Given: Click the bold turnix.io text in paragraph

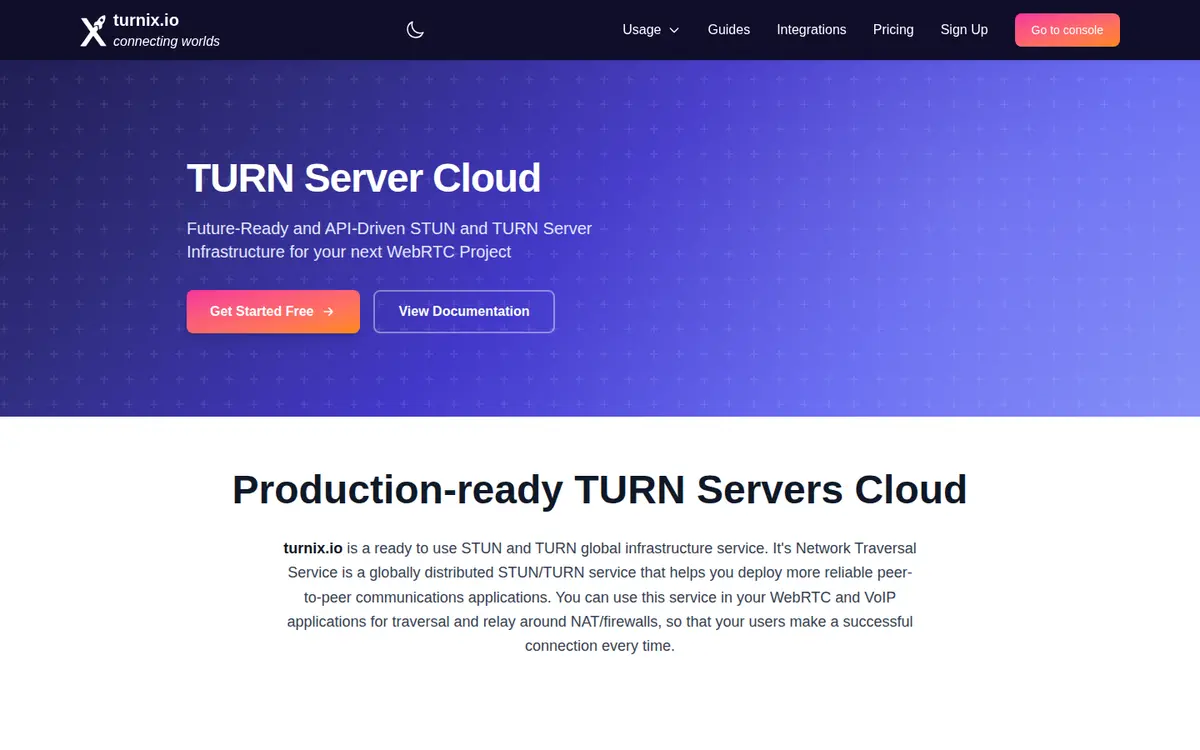Looking at the screenshot, I should click(x=313, y=548).
